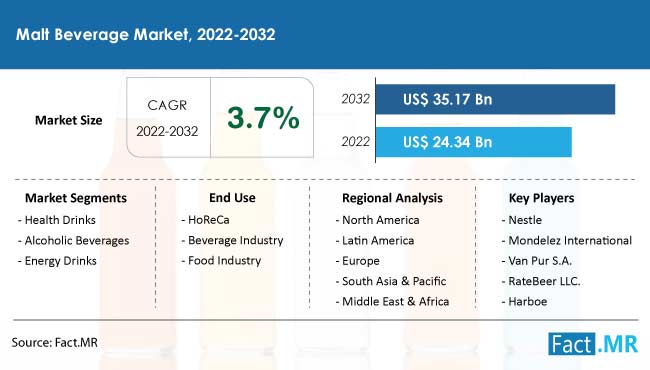Click the Source: Fact.MR text
Screen dimensions: 650x370
[55, 343]
